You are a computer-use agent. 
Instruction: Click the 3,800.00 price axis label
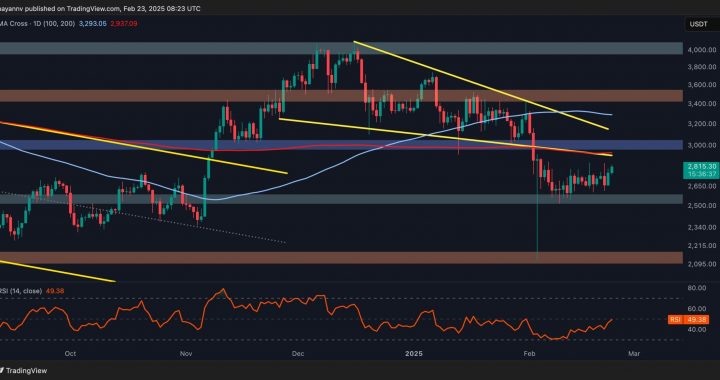point(703,67)
